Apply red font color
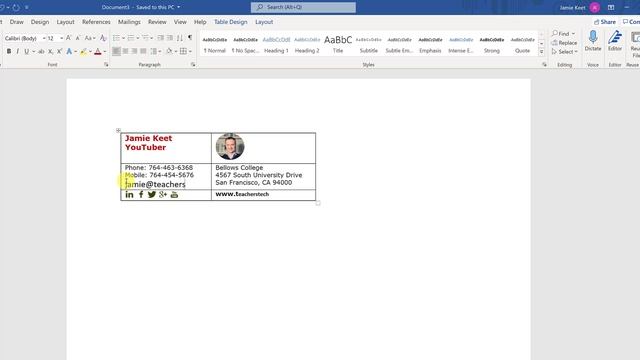 [98, 51]
